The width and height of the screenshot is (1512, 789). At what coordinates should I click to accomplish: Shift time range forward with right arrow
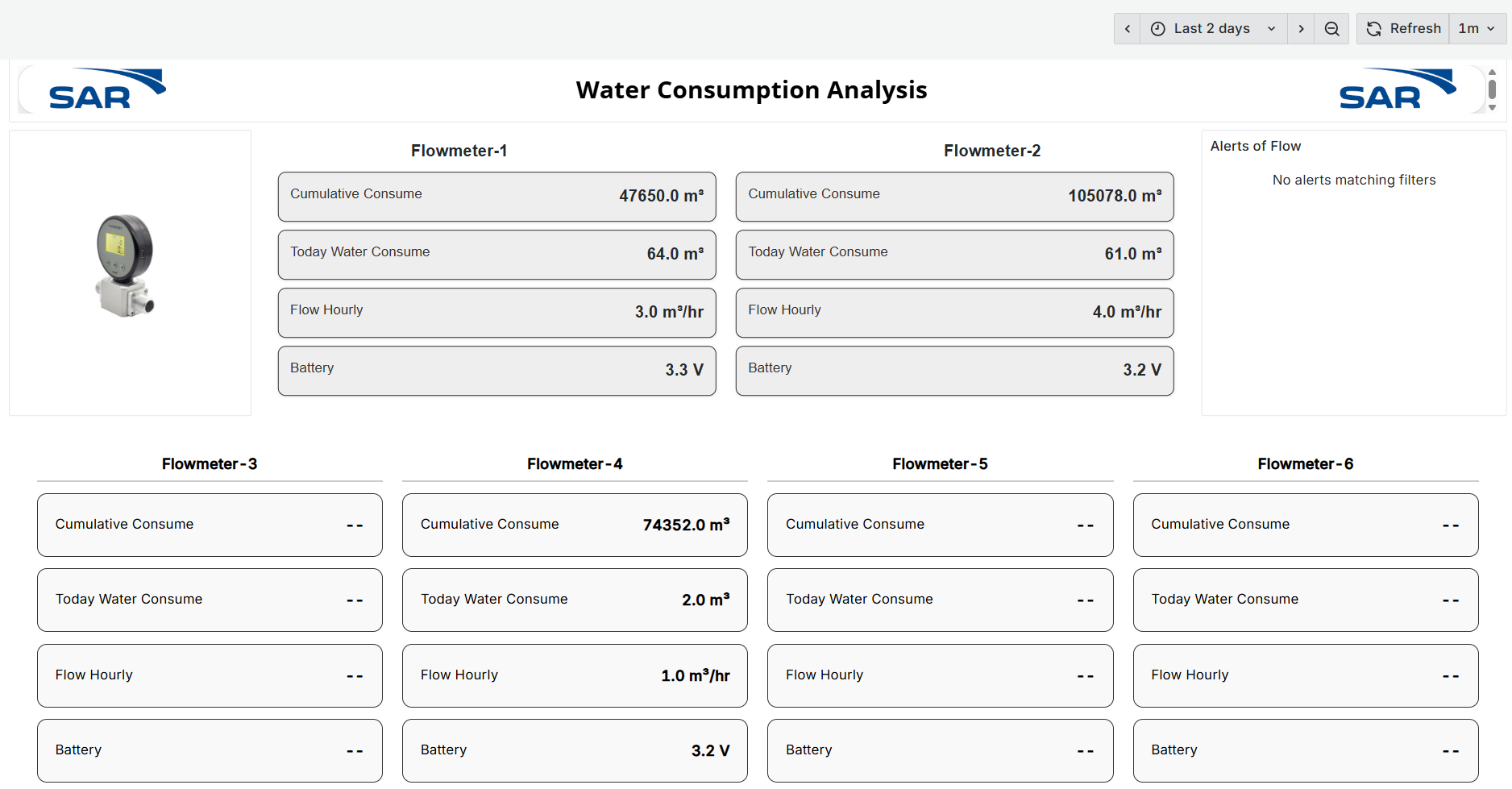[x=1300, y=29]
